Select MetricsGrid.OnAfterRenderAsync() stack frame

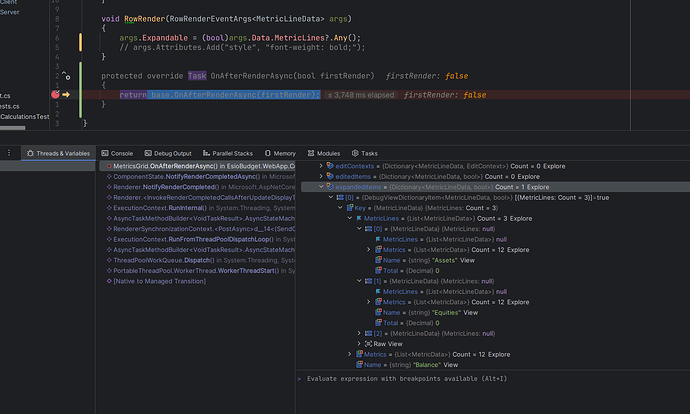(197, 166)
